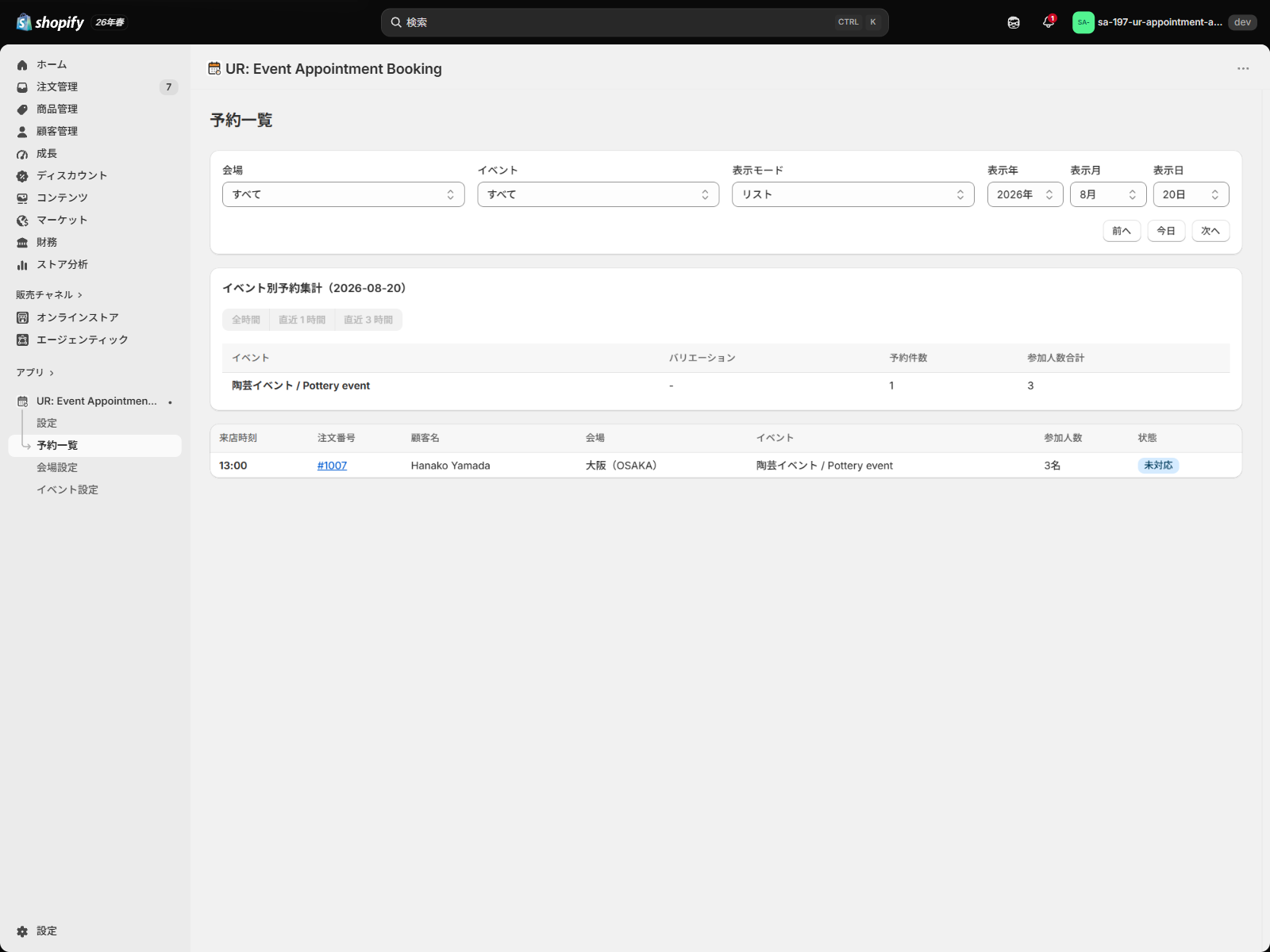The image size is (1270, 952).
Task: Open オンラインストア store icon
Action: click(22, 317)
